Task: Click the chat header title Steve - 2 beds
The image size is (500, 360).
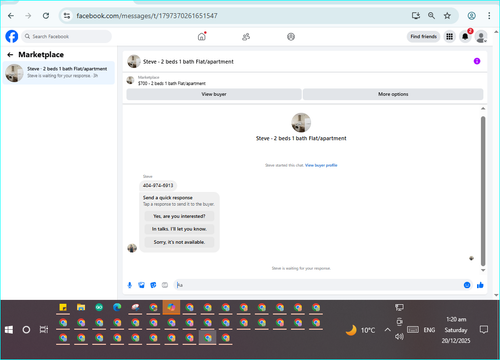Action: (188, 62)
